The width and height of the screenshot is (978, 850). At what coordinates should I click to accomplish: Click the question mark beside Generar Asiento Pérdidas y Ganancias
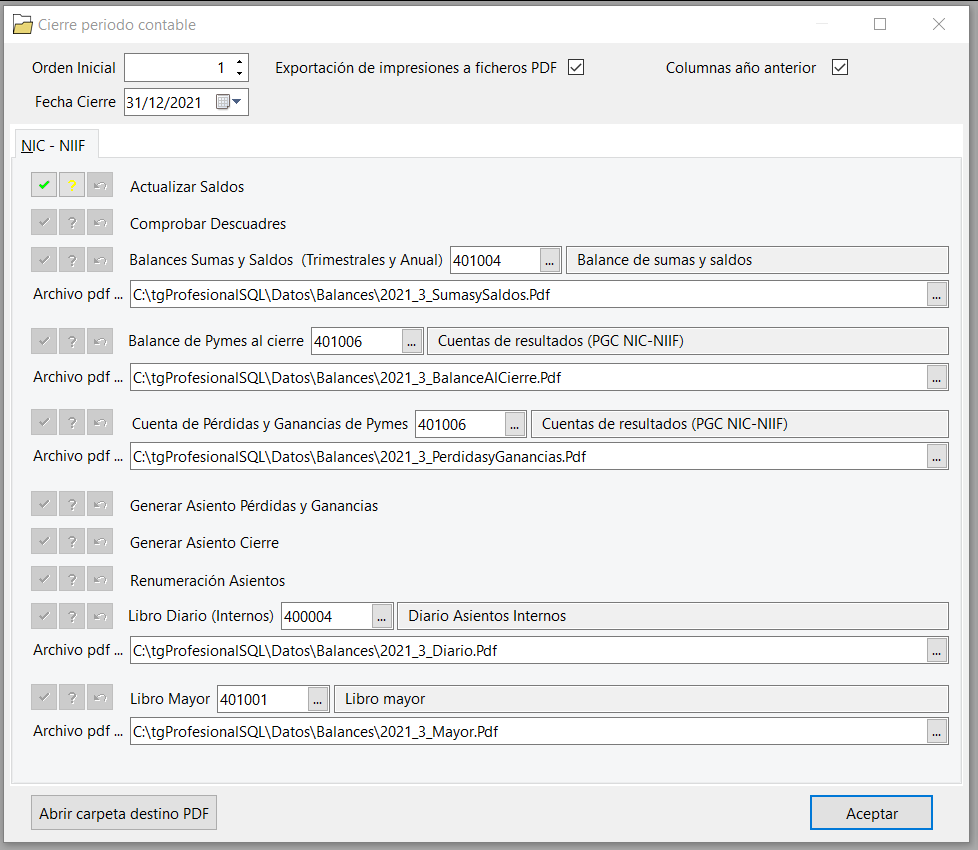pos(72,504)
